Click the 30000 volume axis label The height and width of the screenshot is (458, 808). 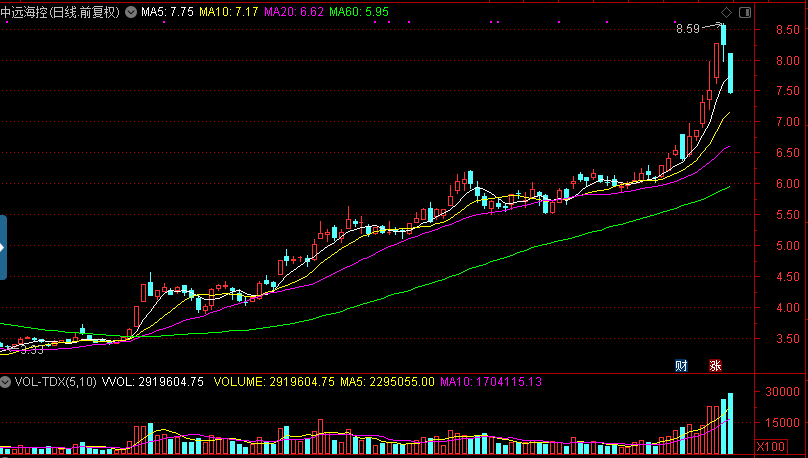point(782,392)
